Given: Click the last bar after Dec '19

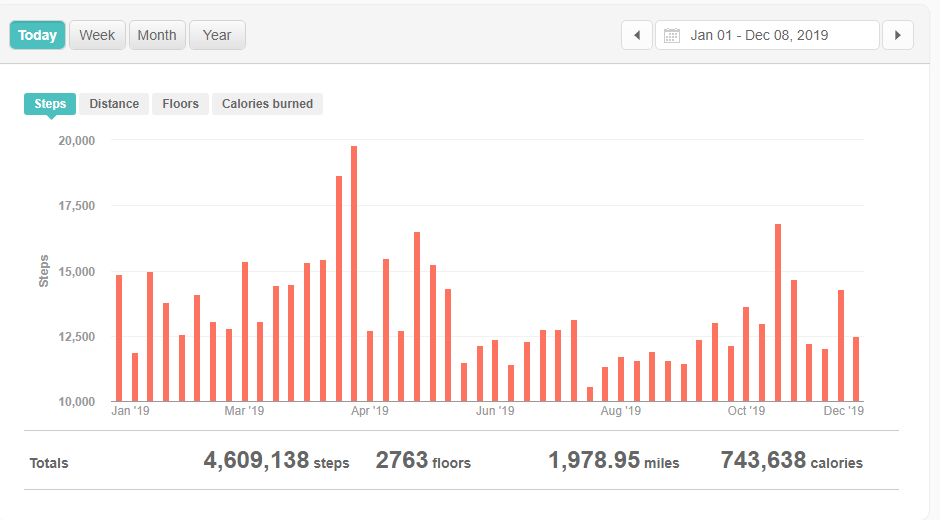Looking at the screenshot, I should point(856,369).
